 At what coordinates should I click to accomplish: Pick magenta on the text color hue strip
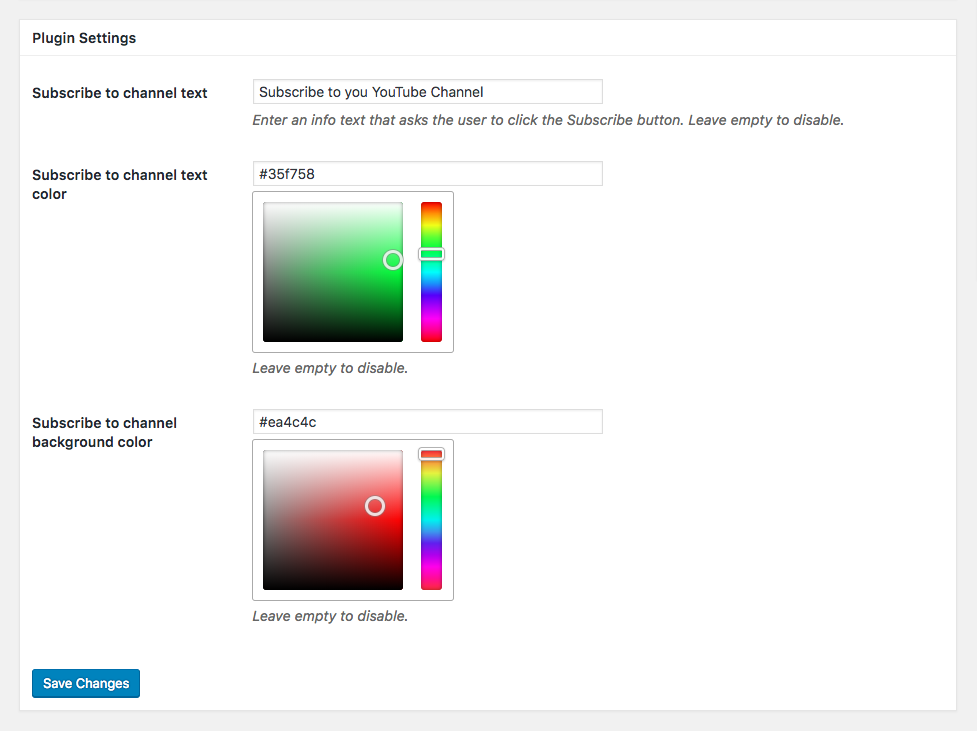coord(431,319)
